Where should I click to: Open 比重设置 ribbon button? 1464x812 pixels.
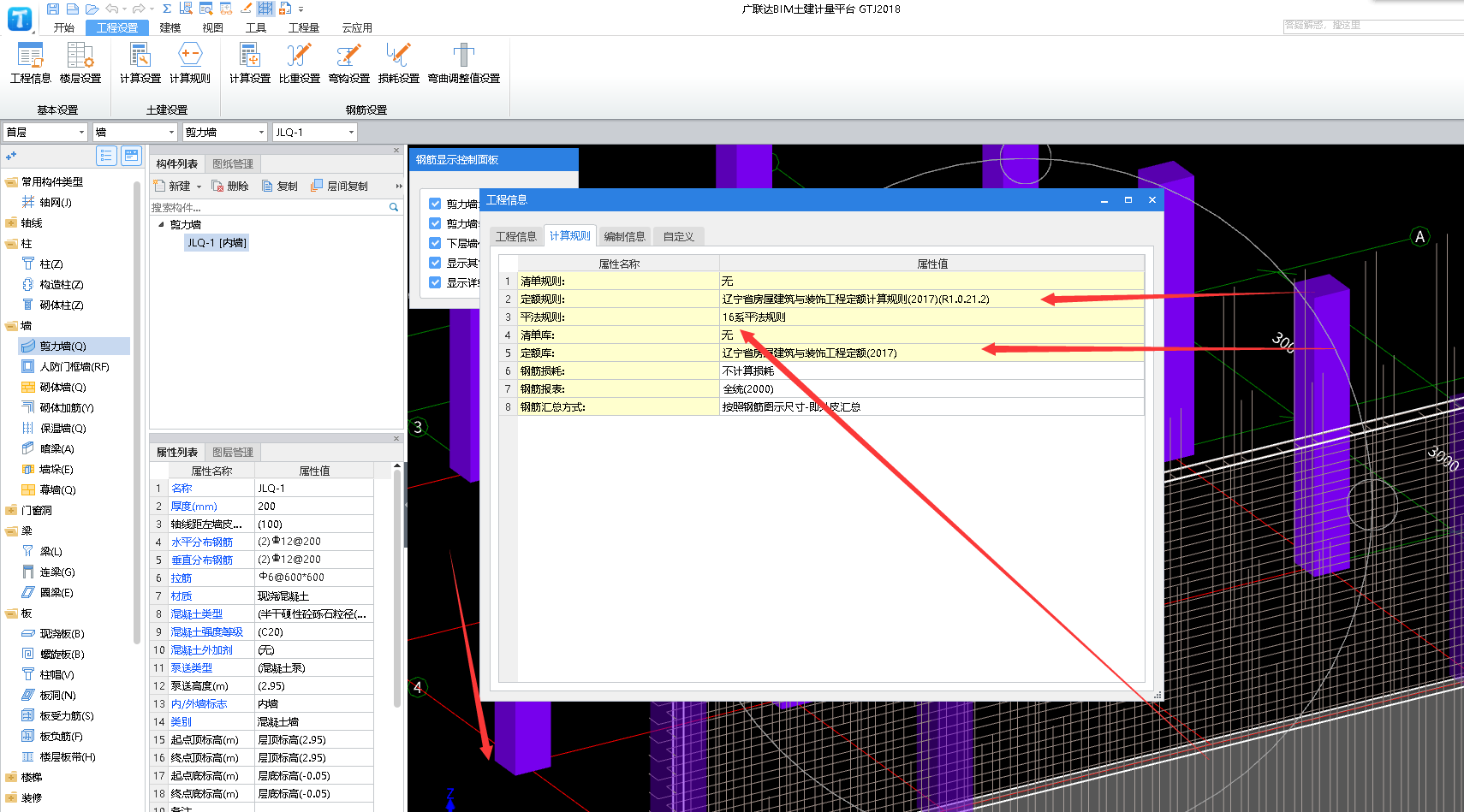pos(300,63)
